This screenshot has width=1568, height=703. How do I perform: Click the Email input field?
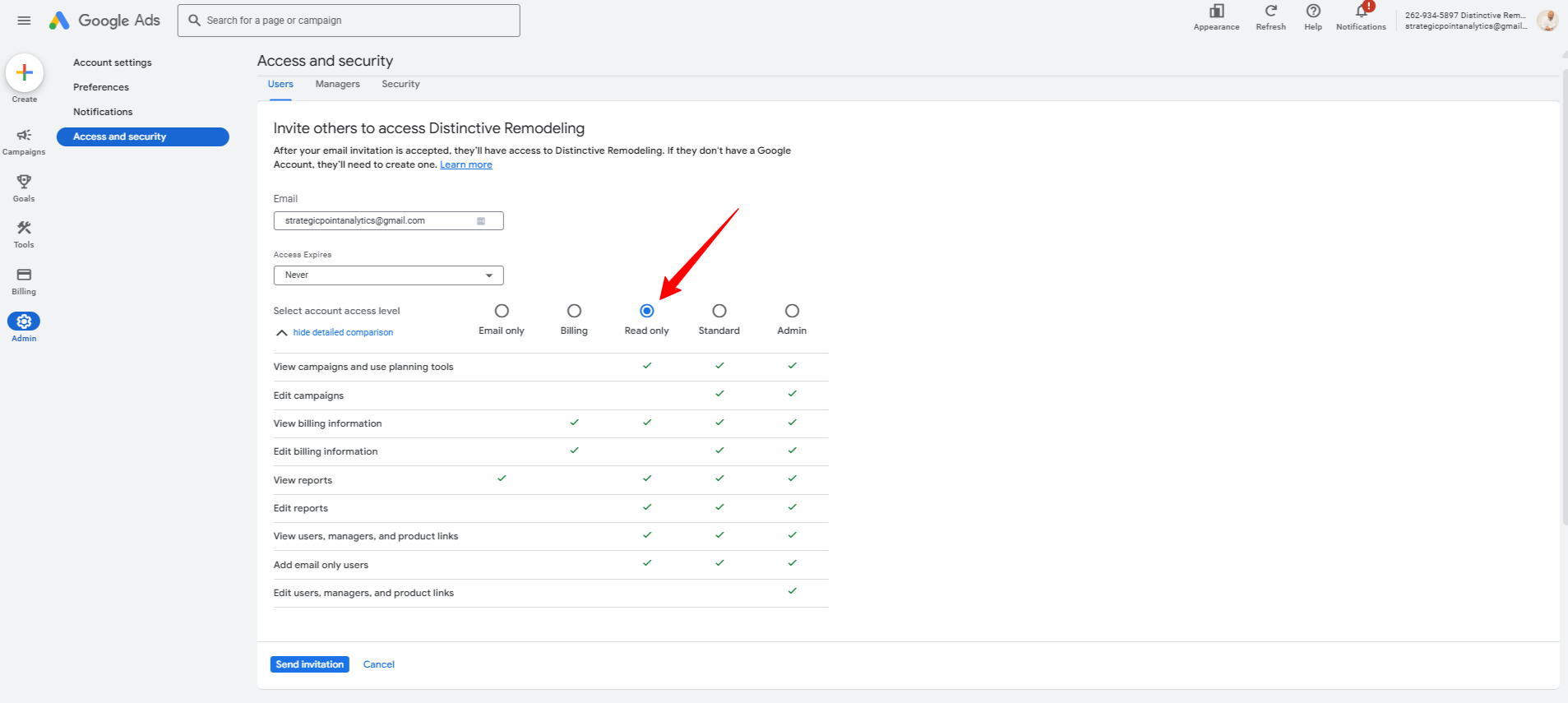[x=388, y=221]
